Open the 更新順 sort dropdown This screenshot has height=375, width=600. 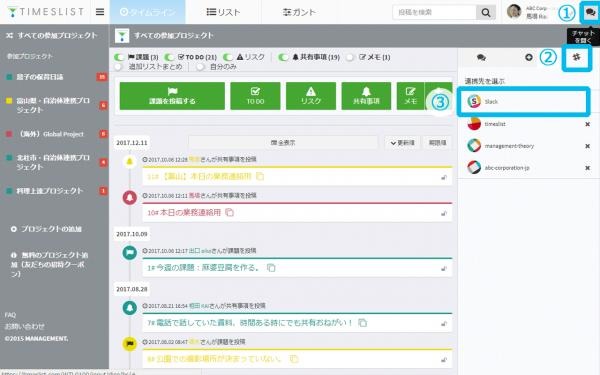coord(402,143)
